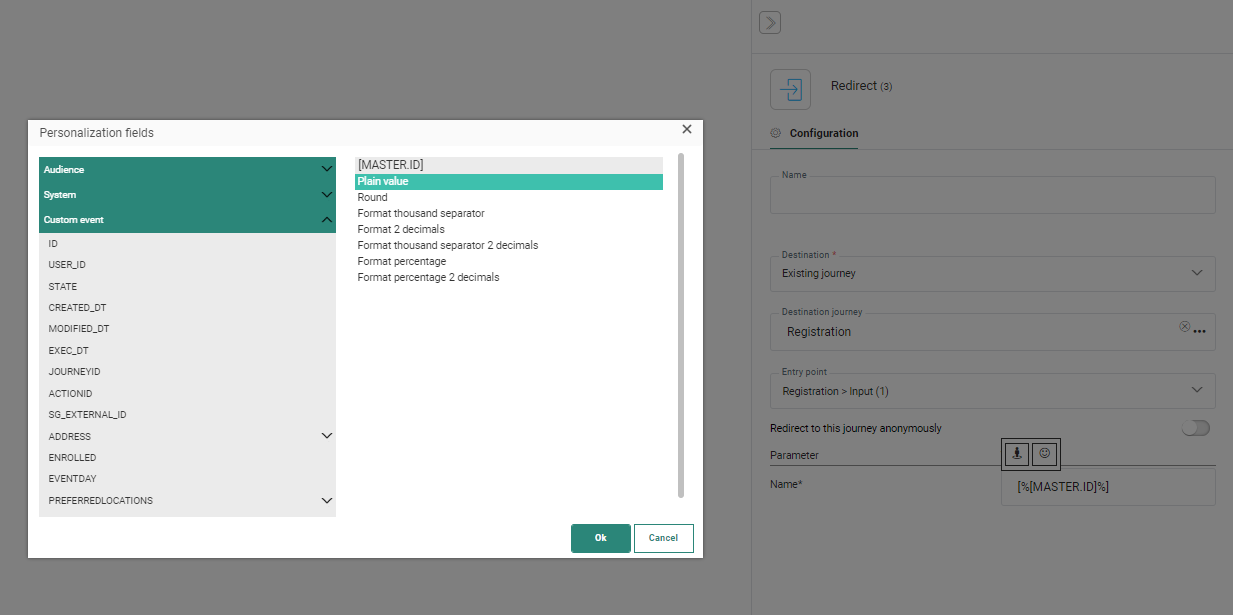Select Format thousand separator option
This screenshot has width=1233, height=615.
click(x=421, y=213)
